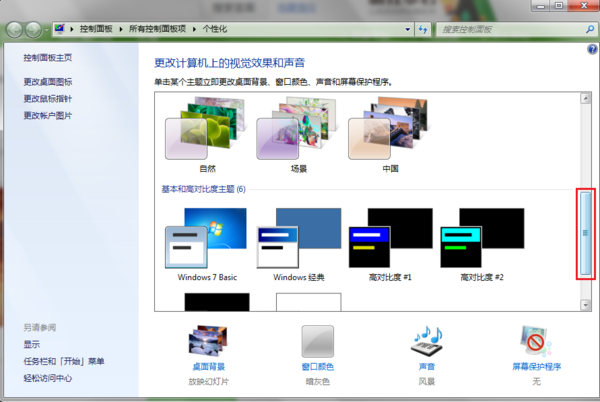Click the Forward navigation arrow

(x=33, y=29)
